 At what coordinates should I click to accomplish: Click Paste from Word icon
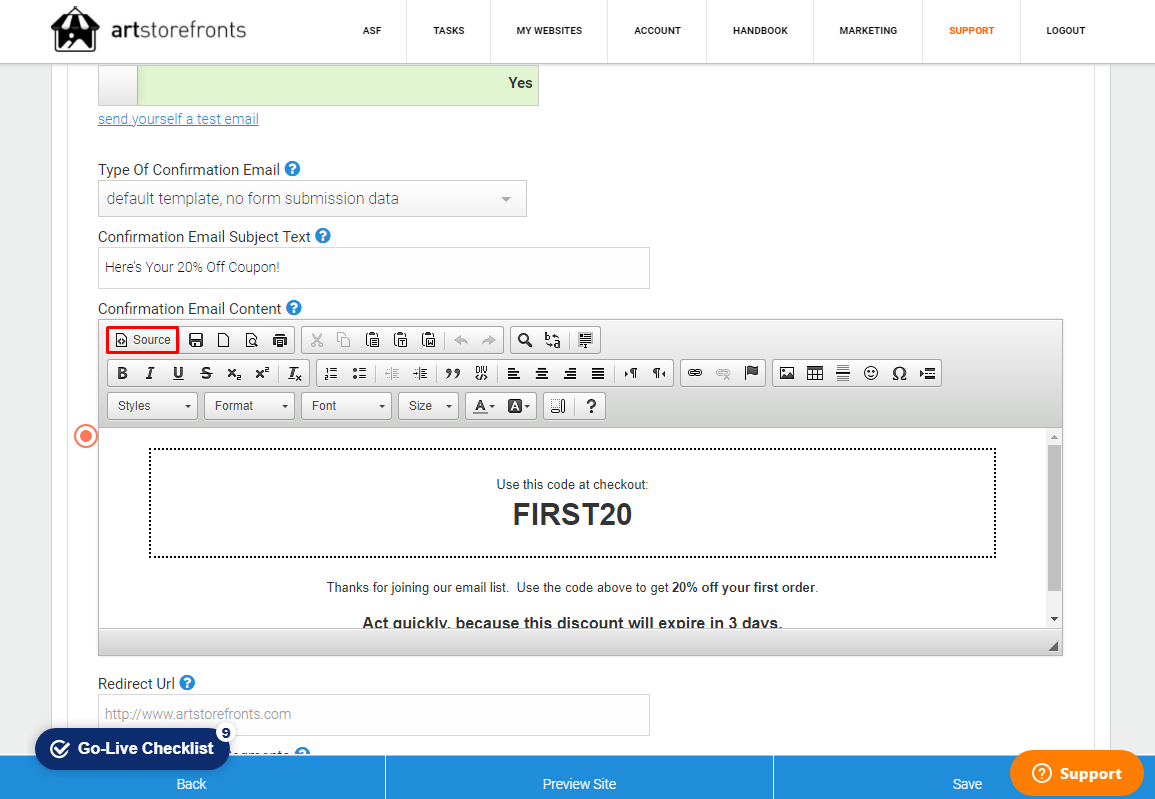click(x=429, y=340)
